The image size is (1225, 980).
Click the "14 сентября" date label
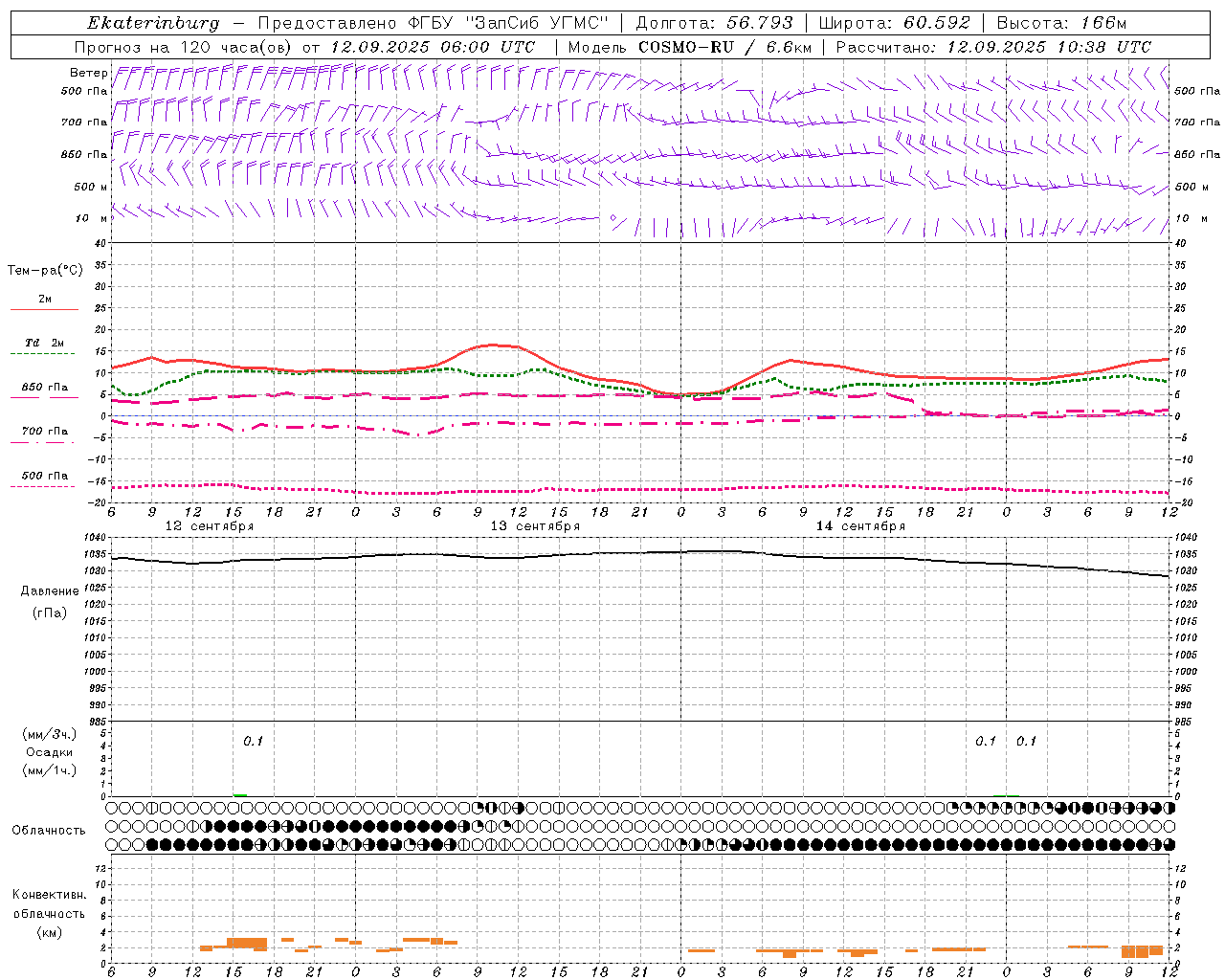[x=860, y=526]
